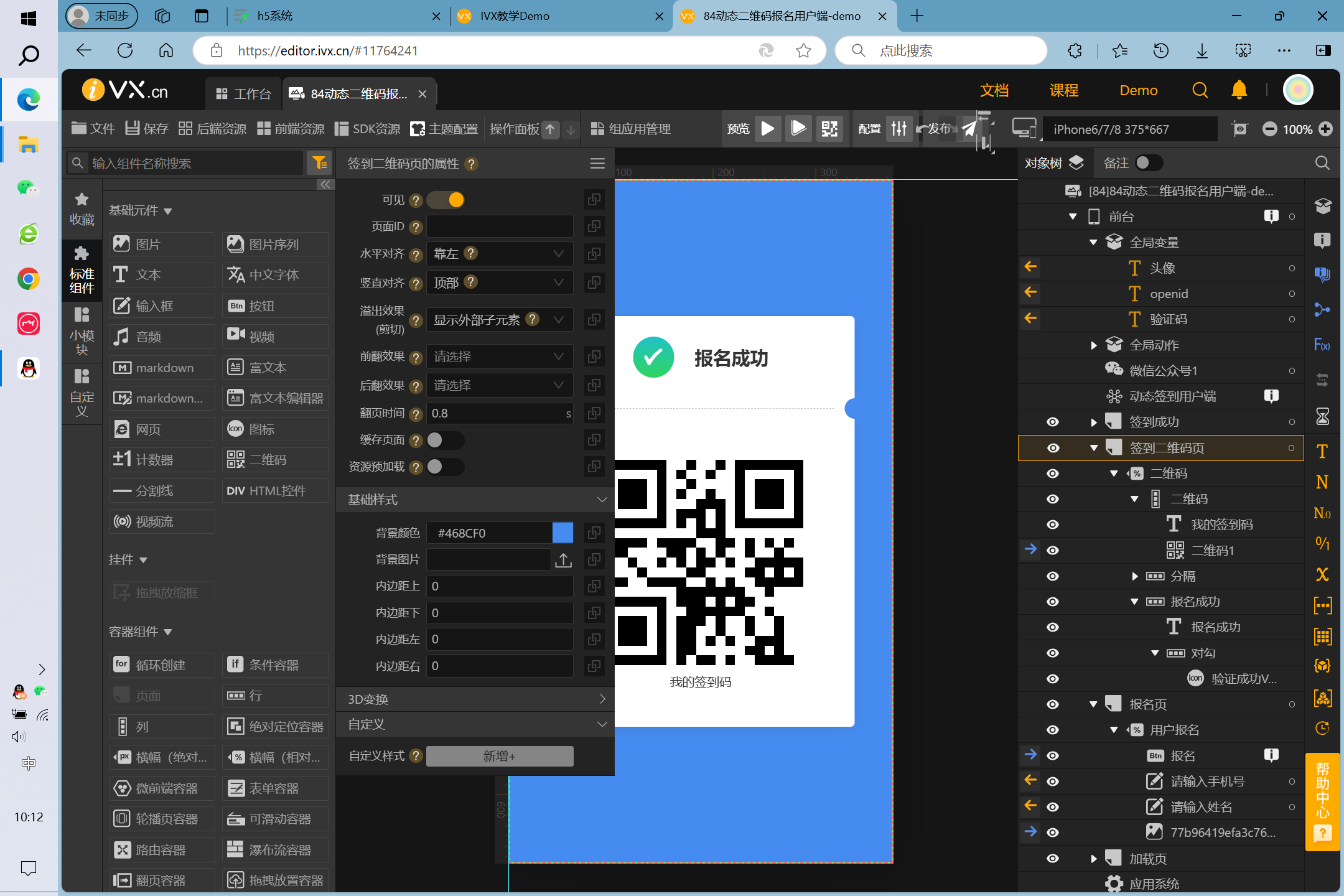Open the 主题配置 menu
Image resolution: width=1344 pixels, height=896 pixels.
[444, 129]
